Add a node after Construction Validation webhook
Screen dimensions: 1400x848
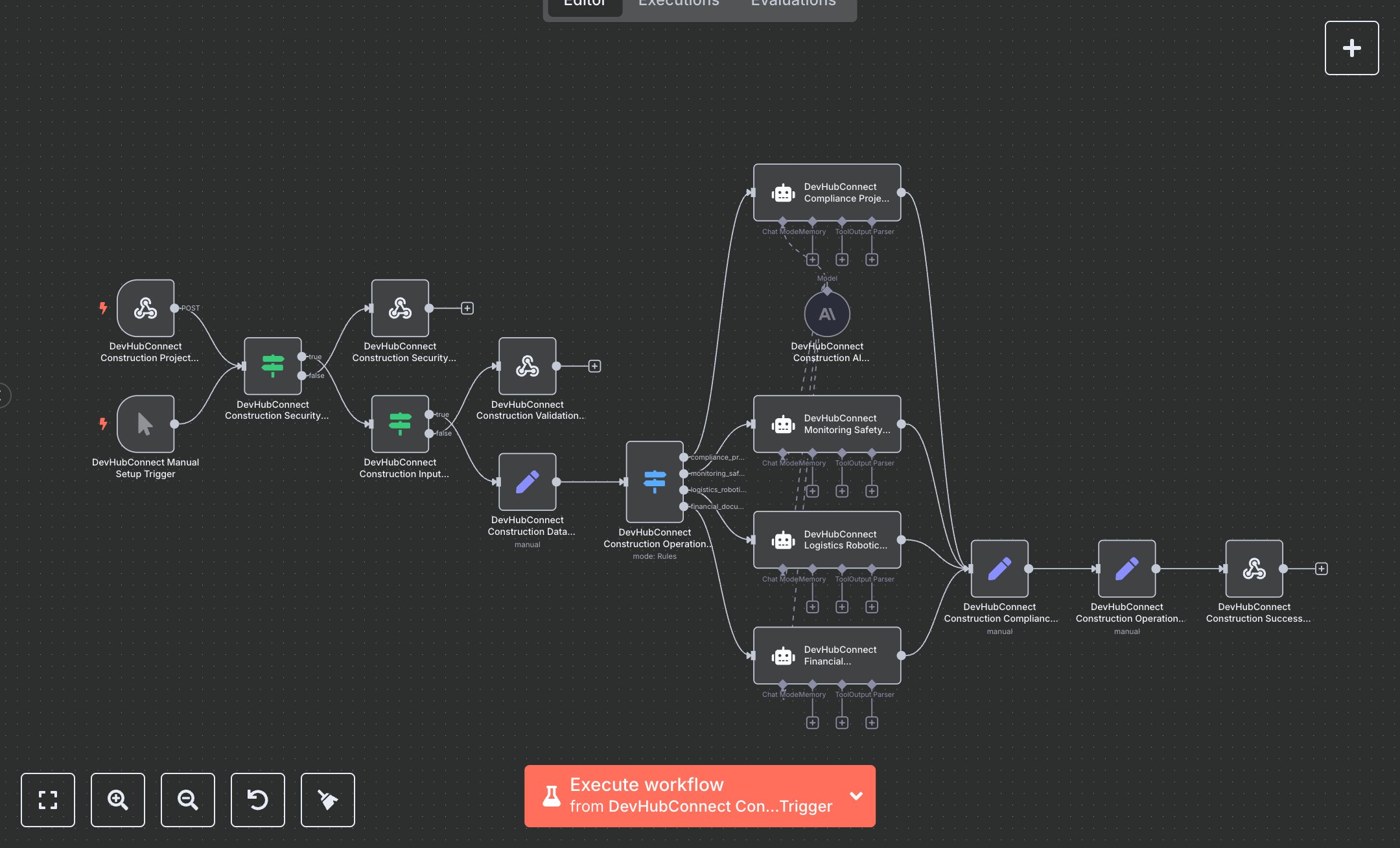(x=594, y=366)
